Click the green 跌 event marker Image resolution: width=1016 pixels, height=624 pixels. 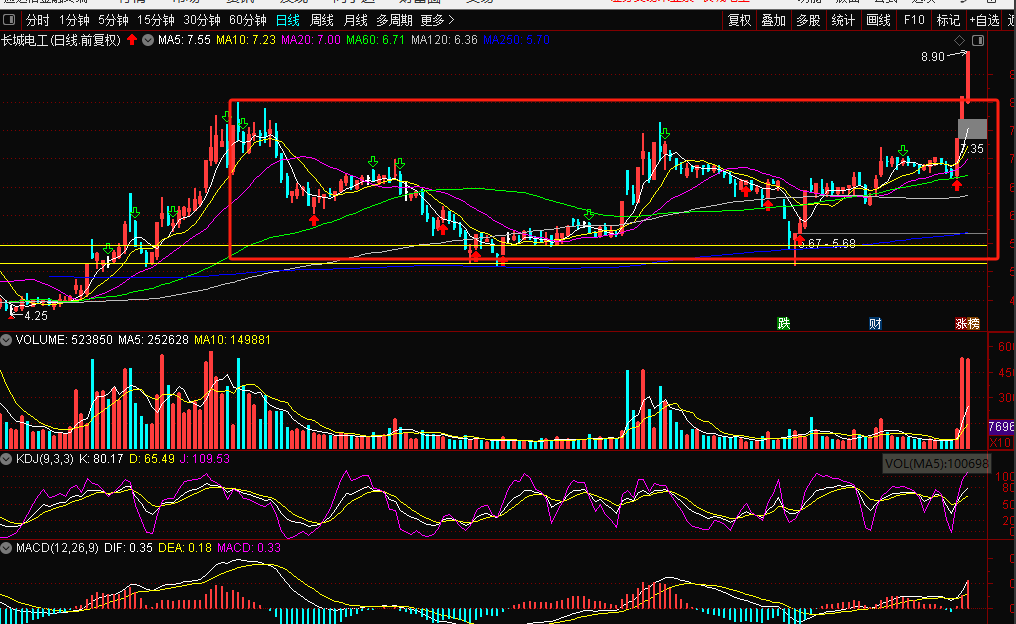[783, 323]
